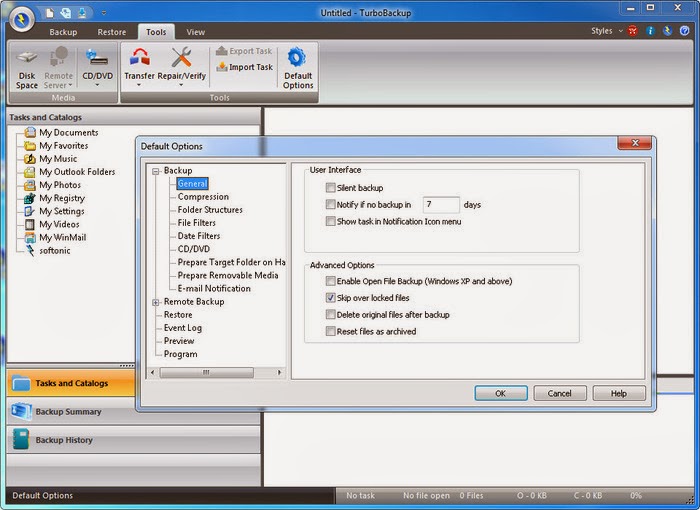Click Export Task in the ribbon

tap(244, 51)
